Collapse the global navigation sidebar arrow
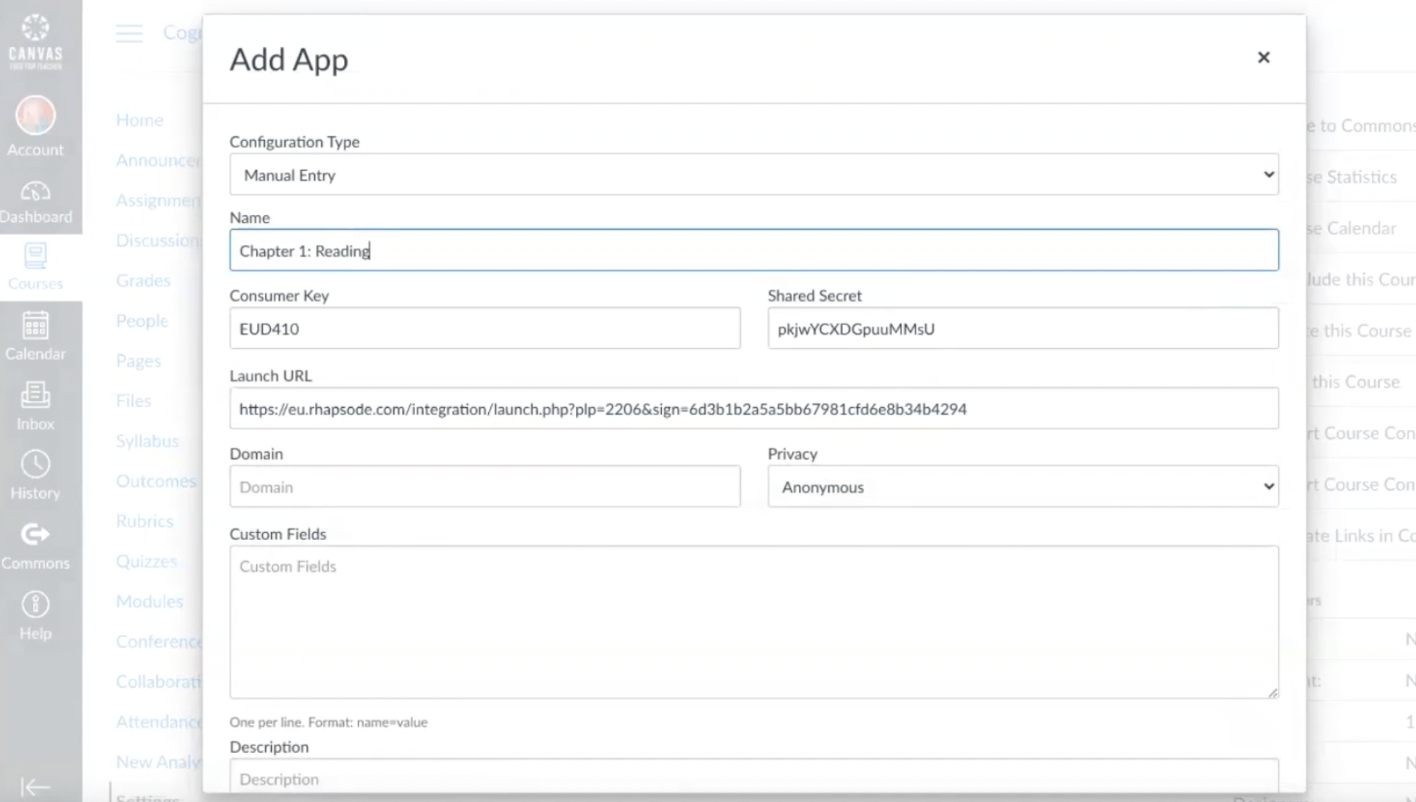 pyautogui.click(x=35, y=787)
